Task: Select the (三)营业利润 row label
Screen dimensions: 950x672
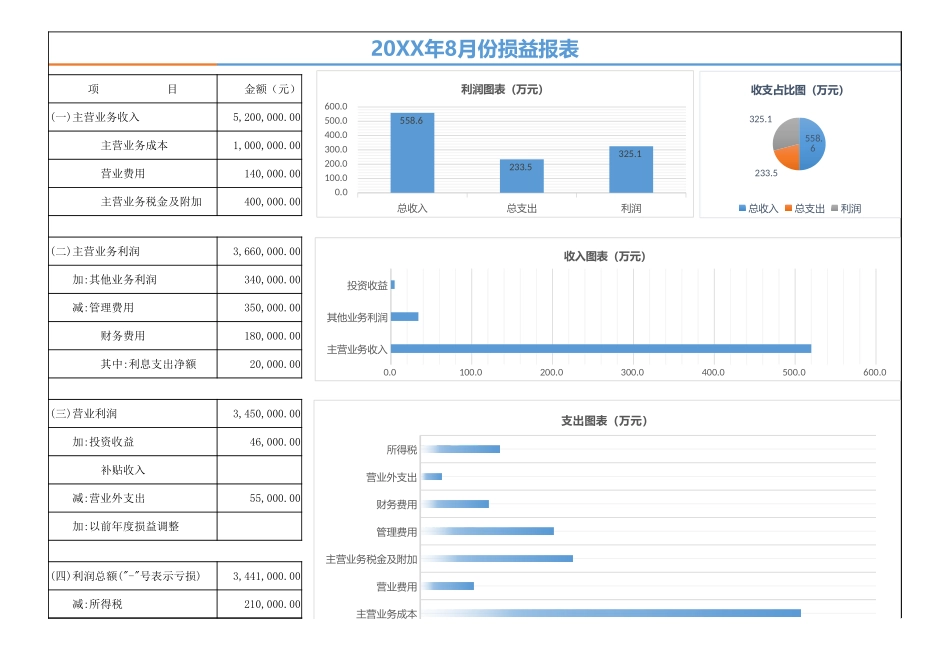Action: tap(133, 413)
